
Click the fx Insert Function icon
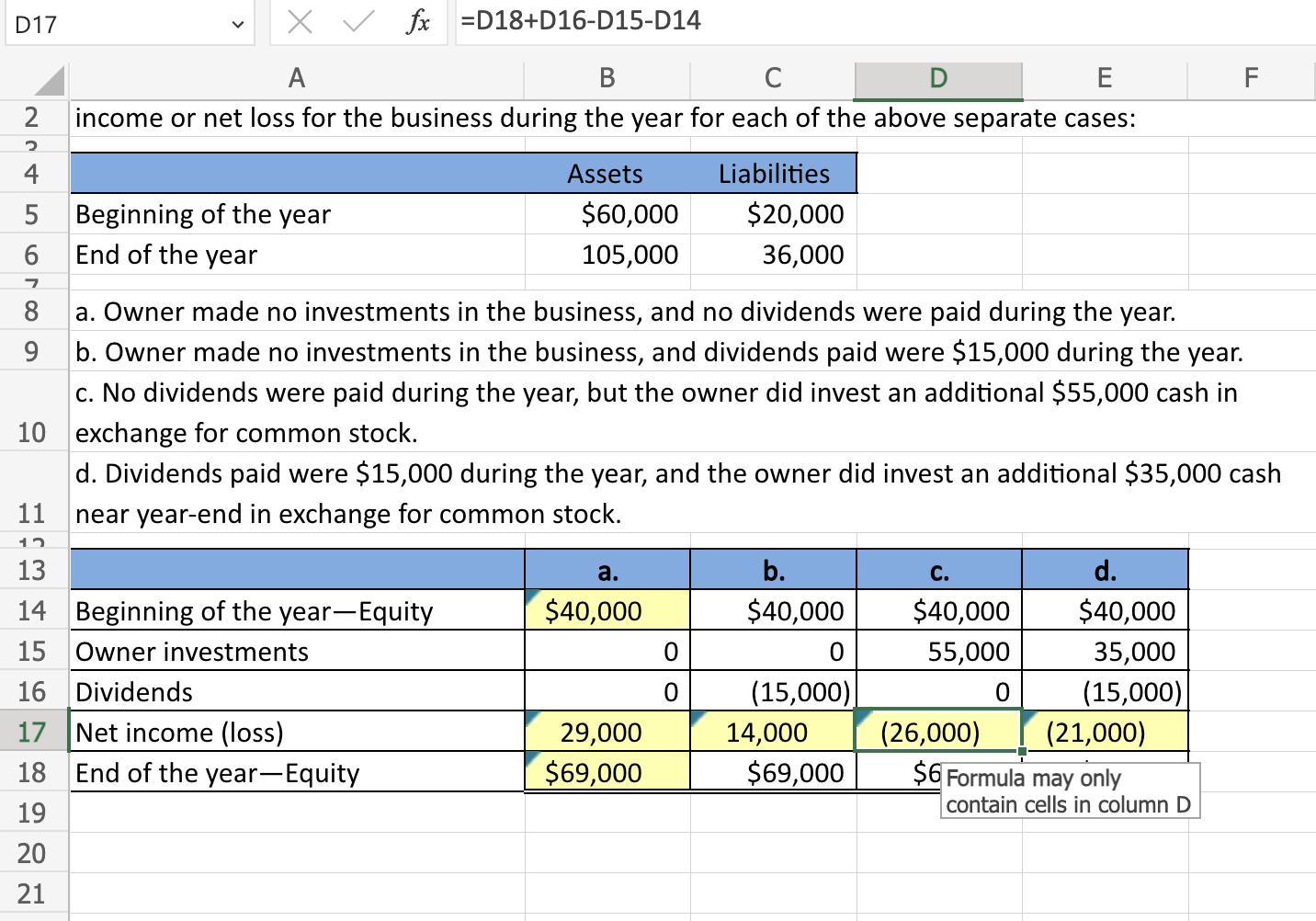(420, 22)
